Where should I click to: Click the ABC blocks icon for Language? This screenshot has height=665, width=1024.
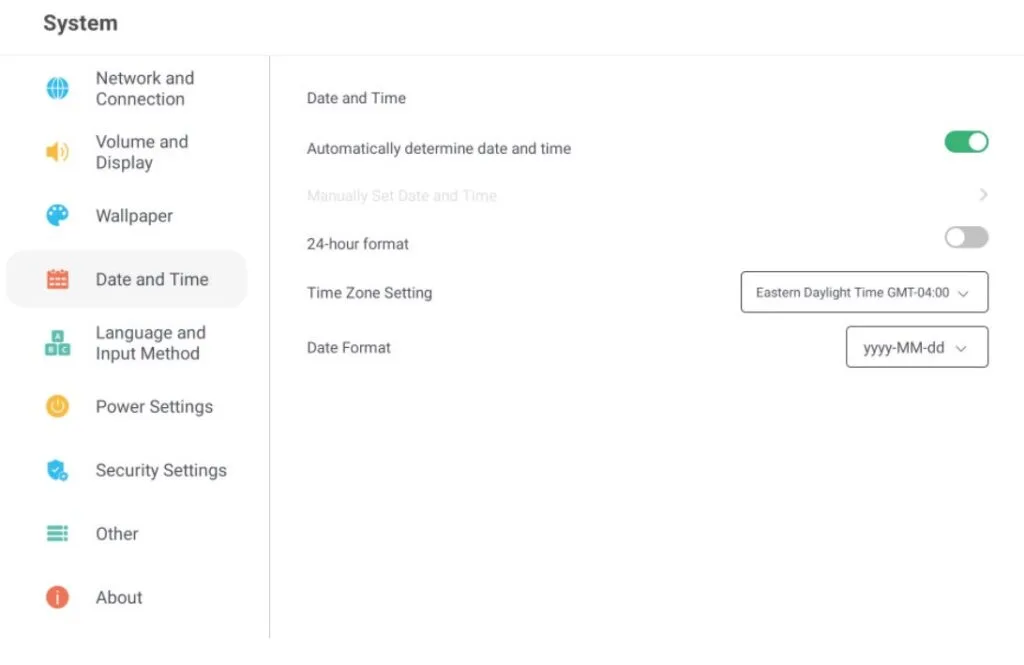57,342
